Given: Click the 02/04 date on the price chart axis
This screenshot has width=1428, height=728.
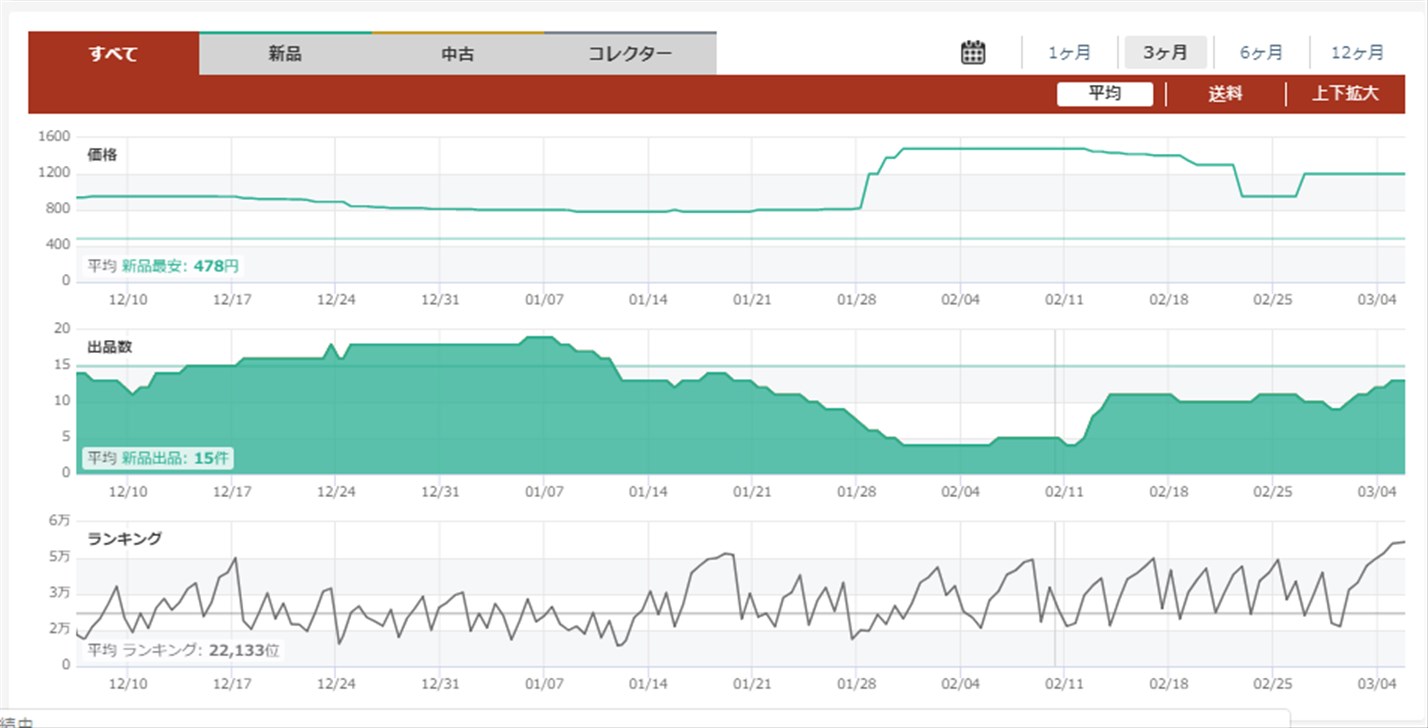Looking at the screenshot, I should click(x=961, y=299).
